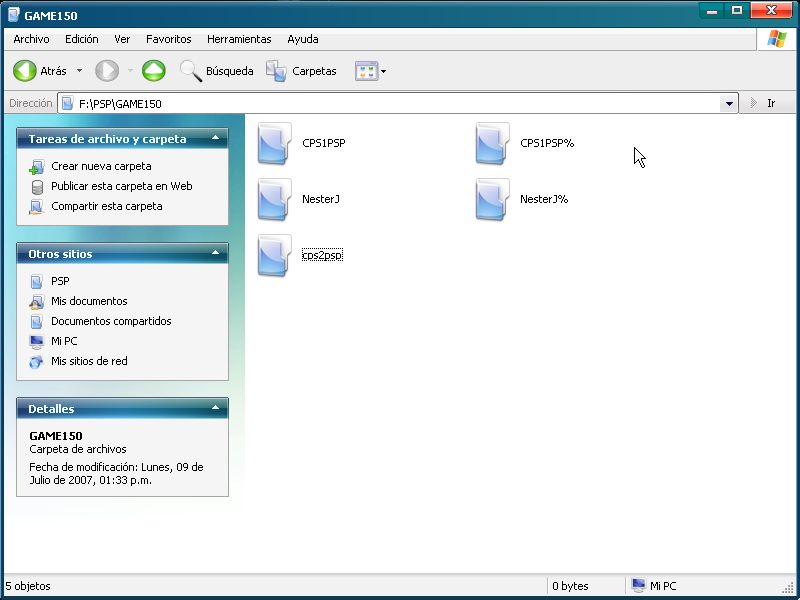Open the Ver menu
This screenshot has height=600, width=800.
point(122,39)
